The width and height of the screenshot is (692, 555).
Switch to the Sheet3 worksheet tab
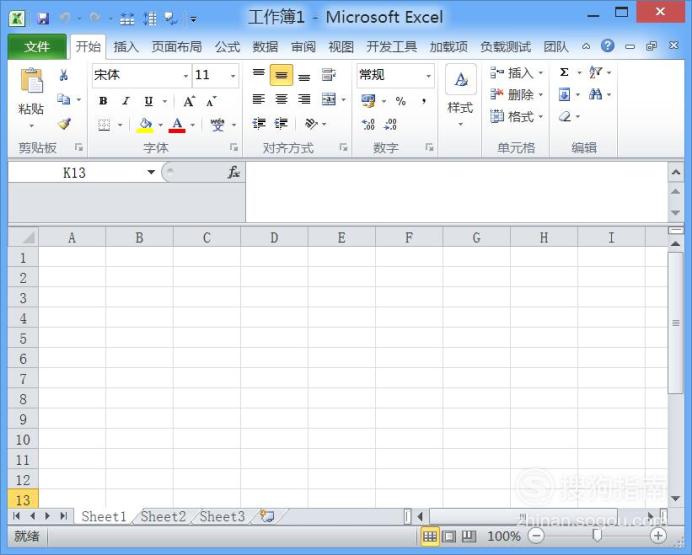[x=222, y=516]
